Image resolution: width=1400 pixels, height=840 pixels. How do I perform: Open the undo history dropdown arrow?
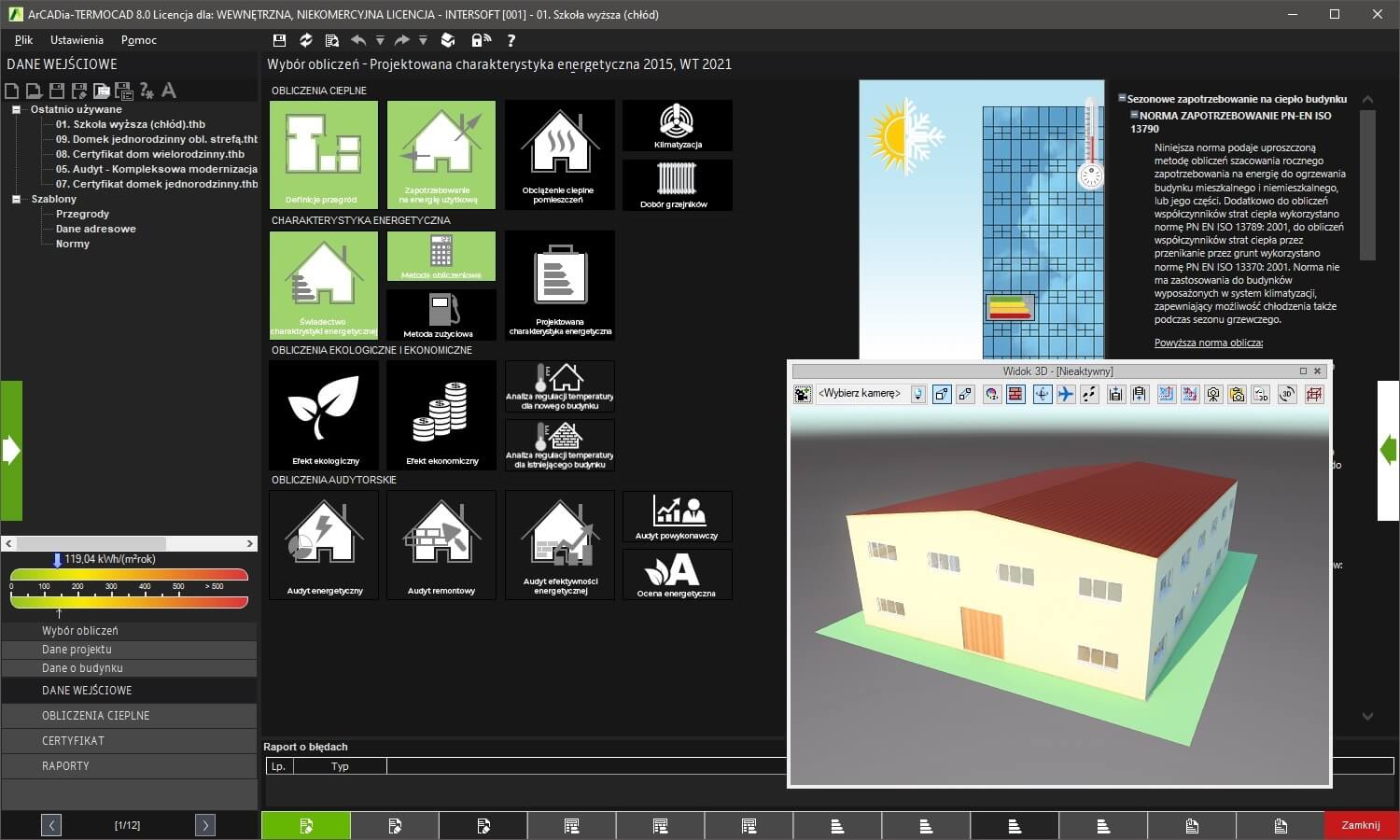point(380,40)
